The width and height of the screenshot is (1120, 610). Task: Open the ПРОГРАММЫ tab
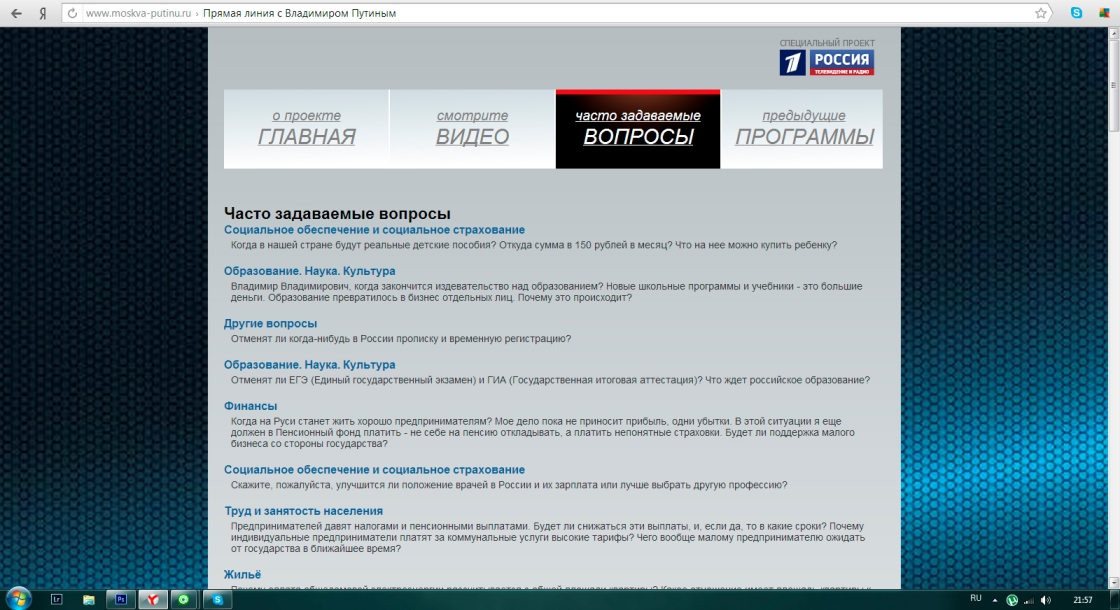click(804, 129)
